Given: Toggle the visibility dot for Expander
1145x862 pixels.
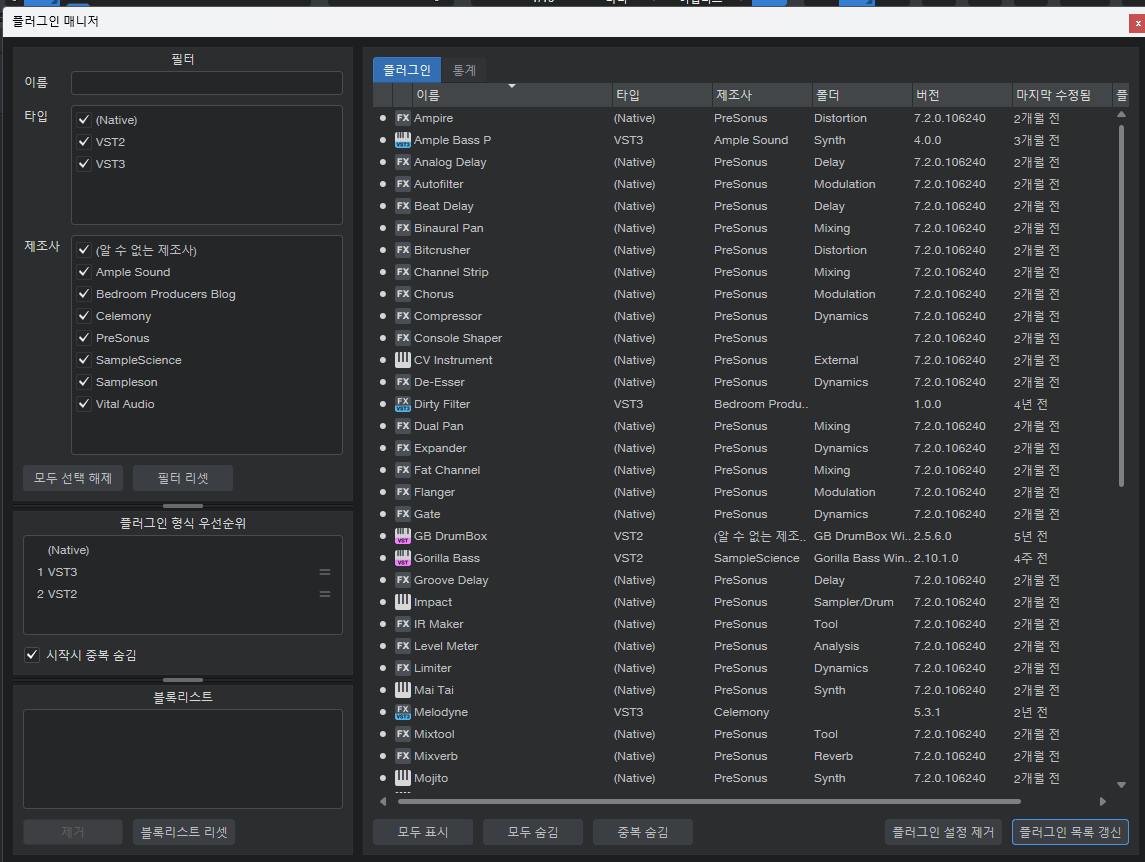Looking at the screenshot, I should [383, 448].
